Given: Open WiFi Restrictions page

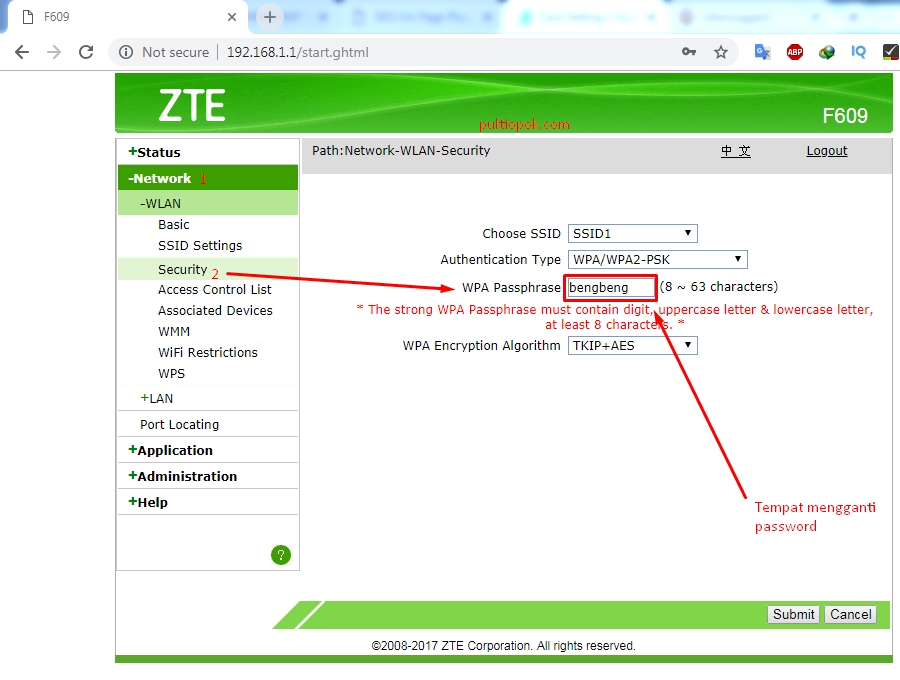Looking at the screenshot, I should 208,352.
